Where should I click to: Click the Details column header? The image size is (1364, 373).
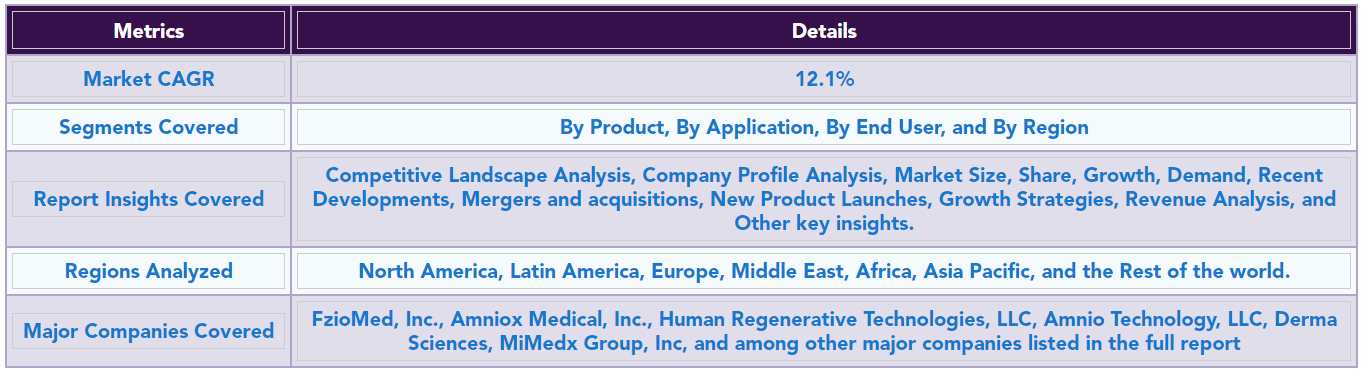coord(824,30)
